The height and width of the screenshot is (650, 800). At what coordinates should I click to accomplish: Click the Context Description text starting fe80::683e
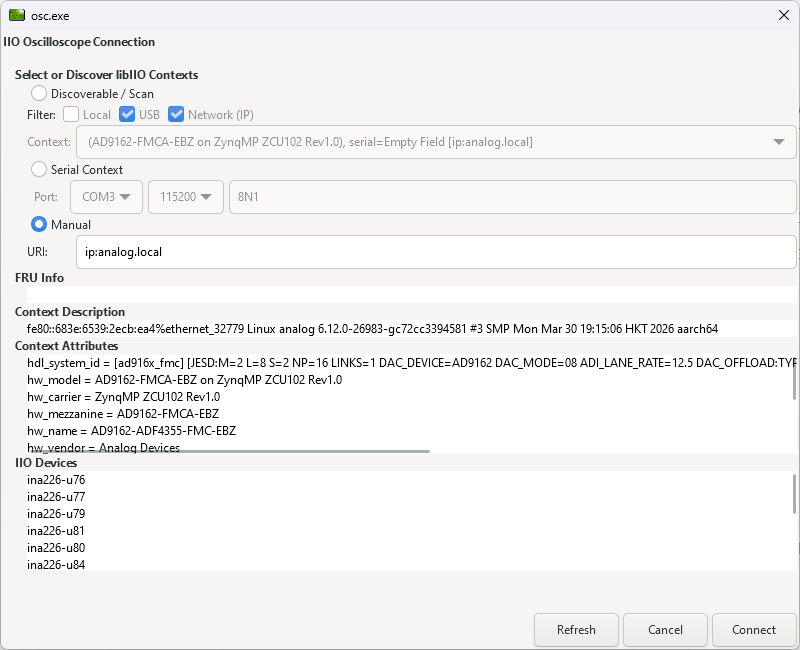click(x=372, y=329)
